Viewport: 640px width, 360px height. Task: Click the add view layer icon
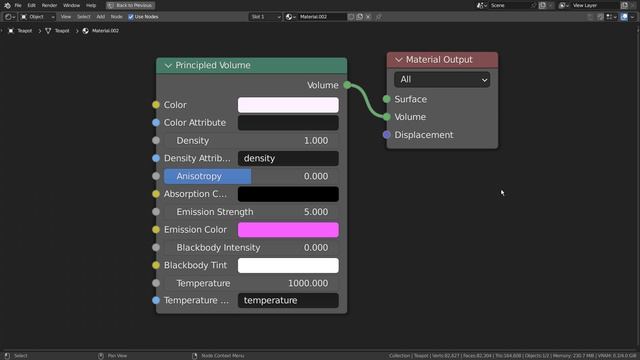tap(624, 5)
